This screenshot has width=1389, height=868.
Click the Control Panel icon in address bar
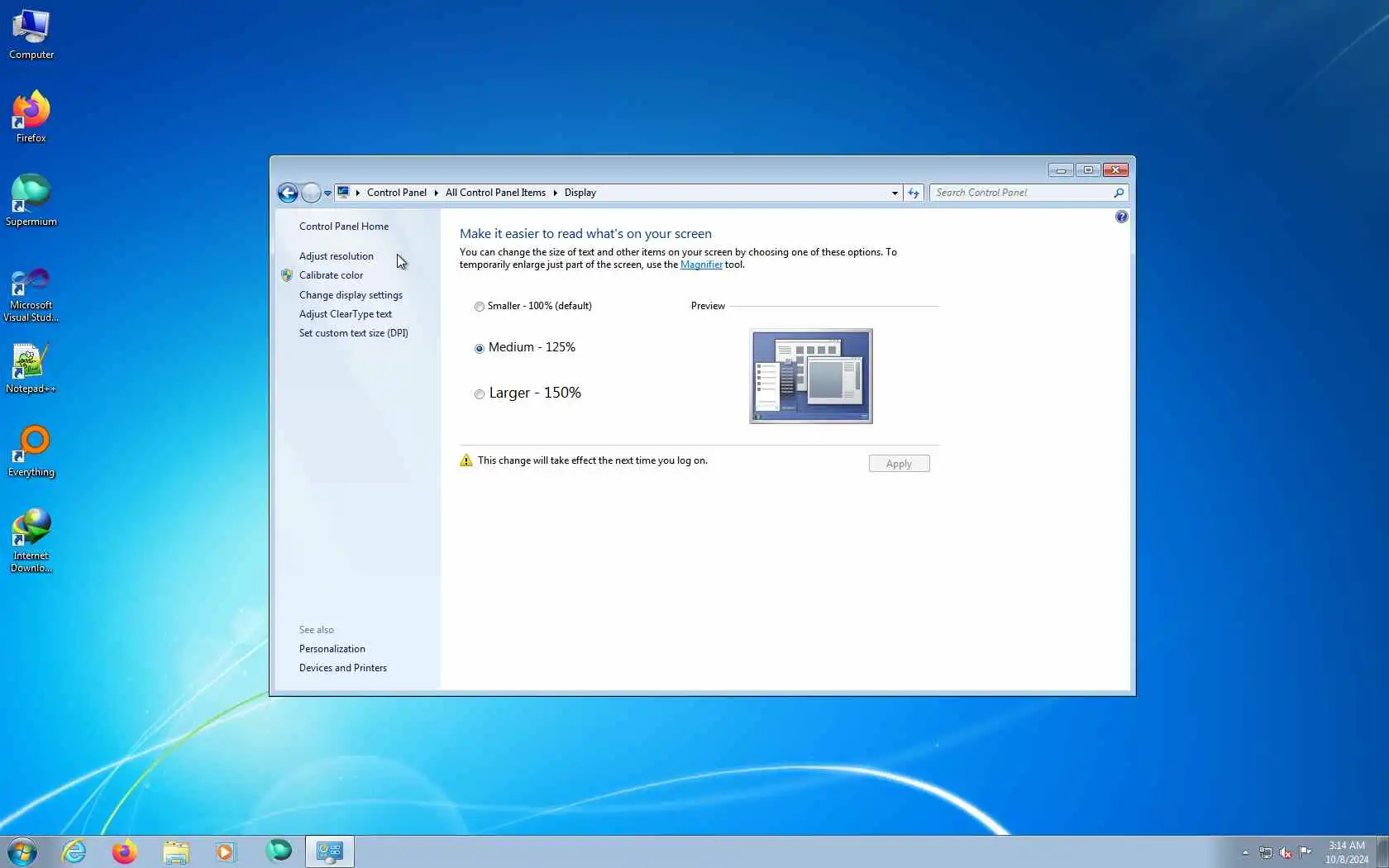pyautogui.click(x=343, y=193)
